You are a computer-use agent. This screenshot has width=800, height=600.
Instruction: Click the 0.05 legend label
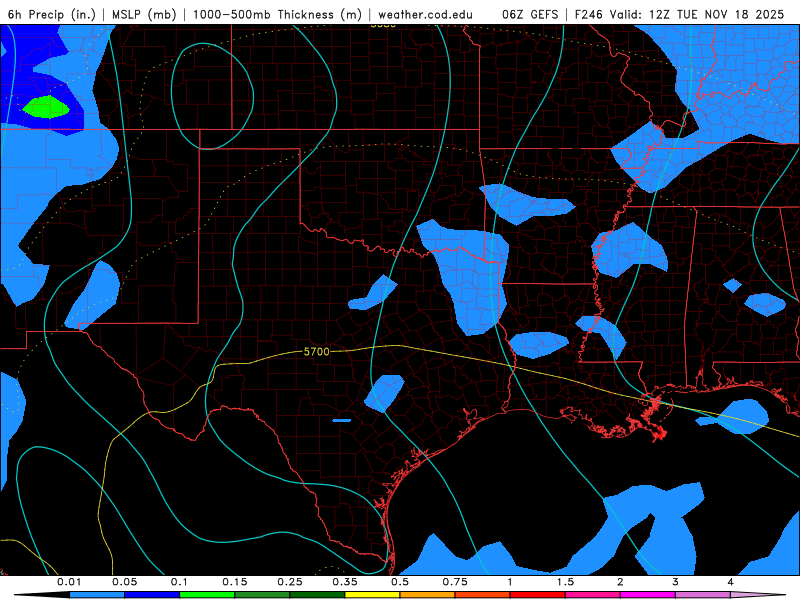point(124,582)
